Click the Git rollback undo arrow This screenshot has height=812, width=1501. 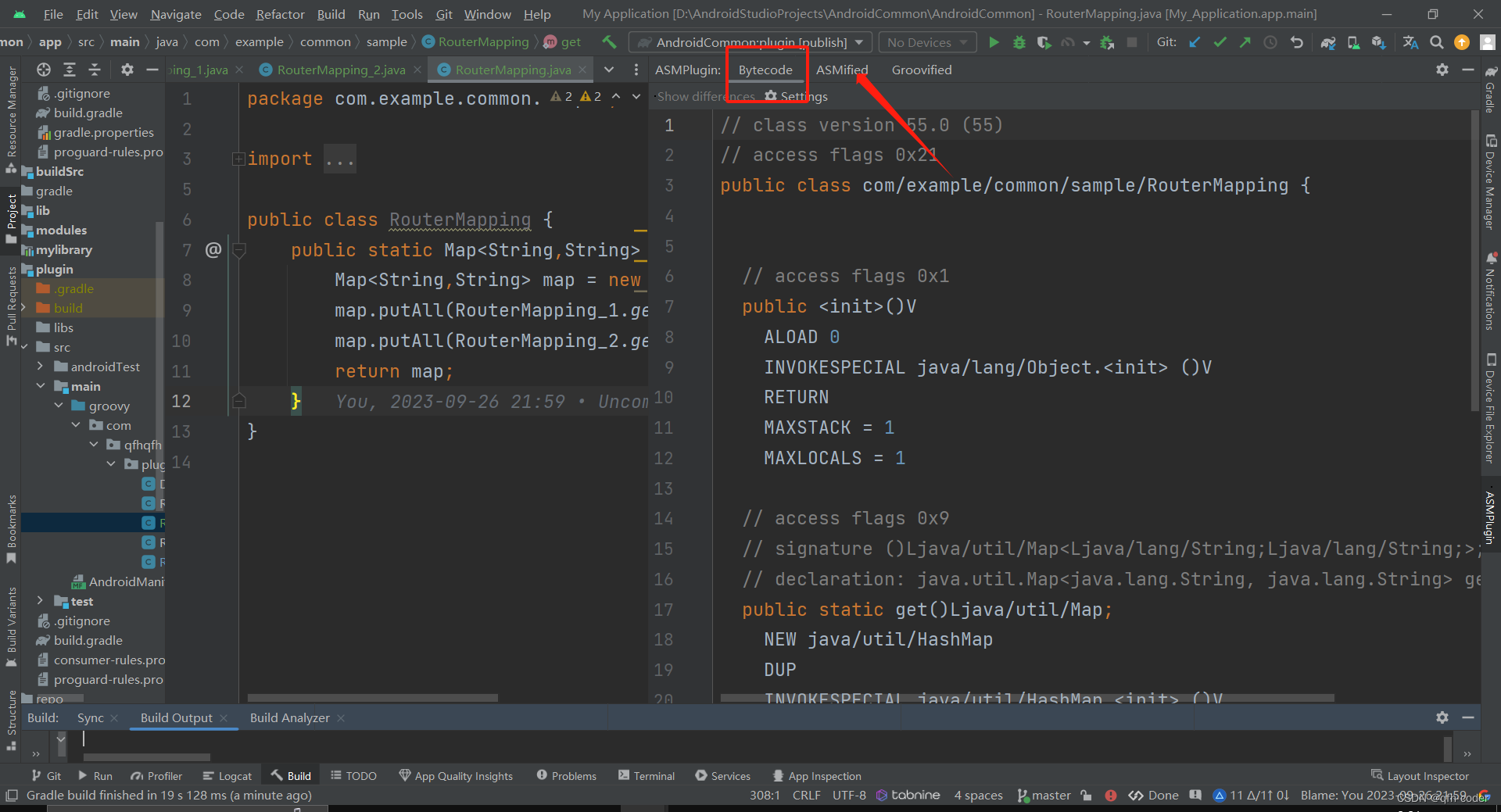click(1296, 42)
